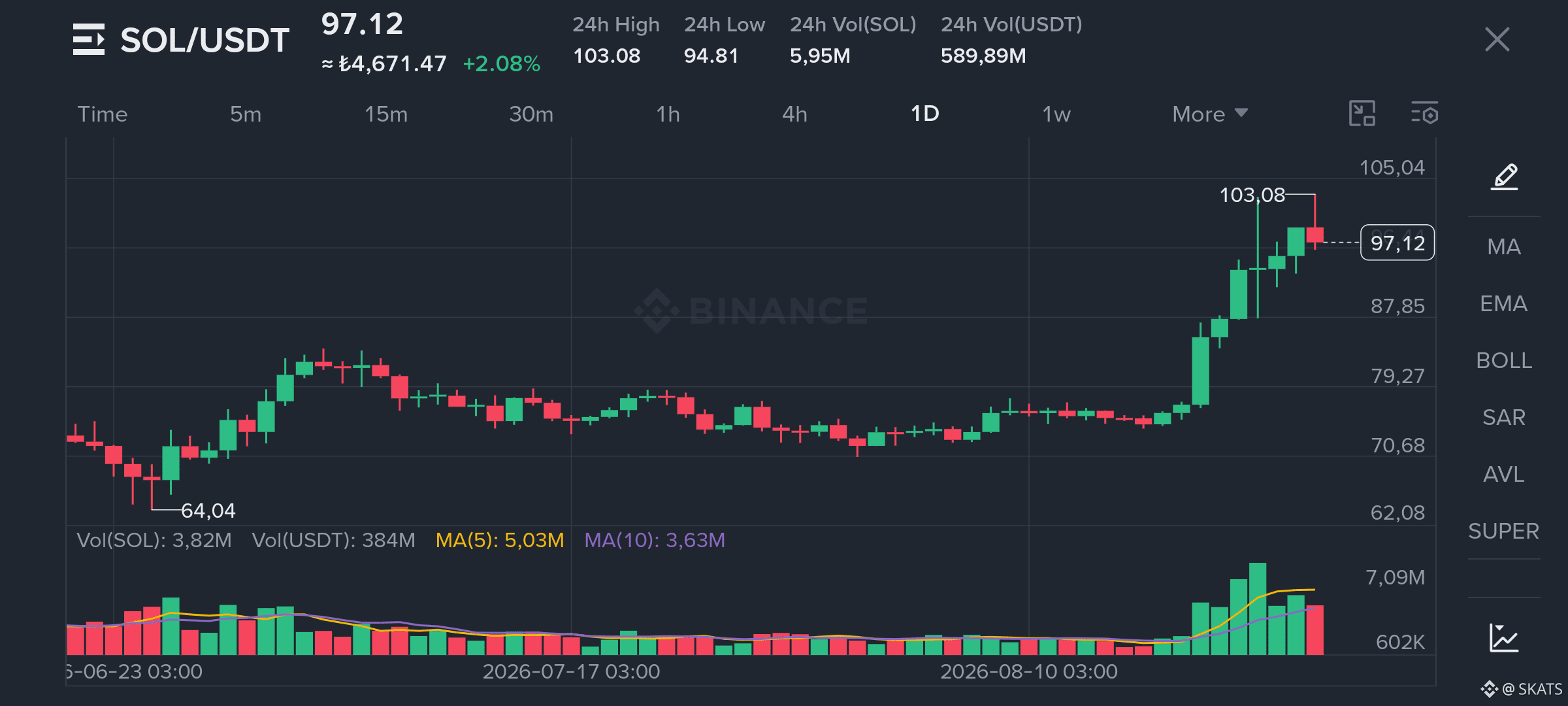
Task: Select the 15m timeframe
Action: [386, 114]
